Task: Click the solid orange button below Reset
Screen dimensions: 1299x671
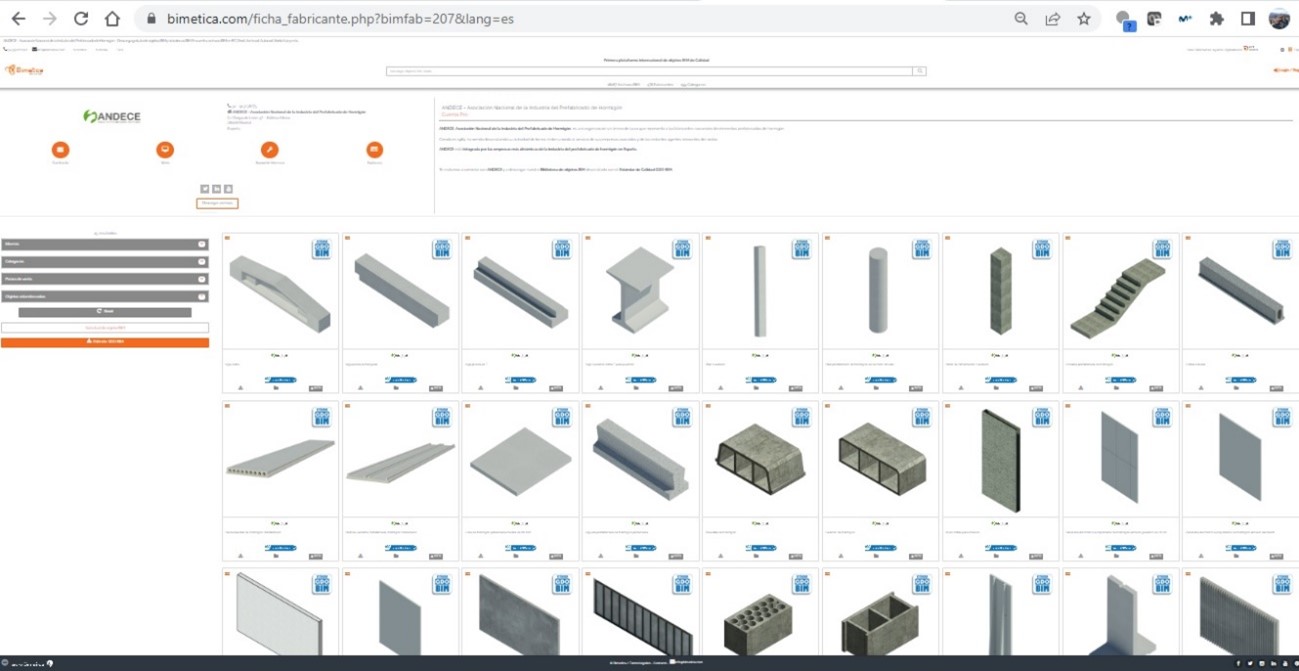Action: click(x=105, y=342)
